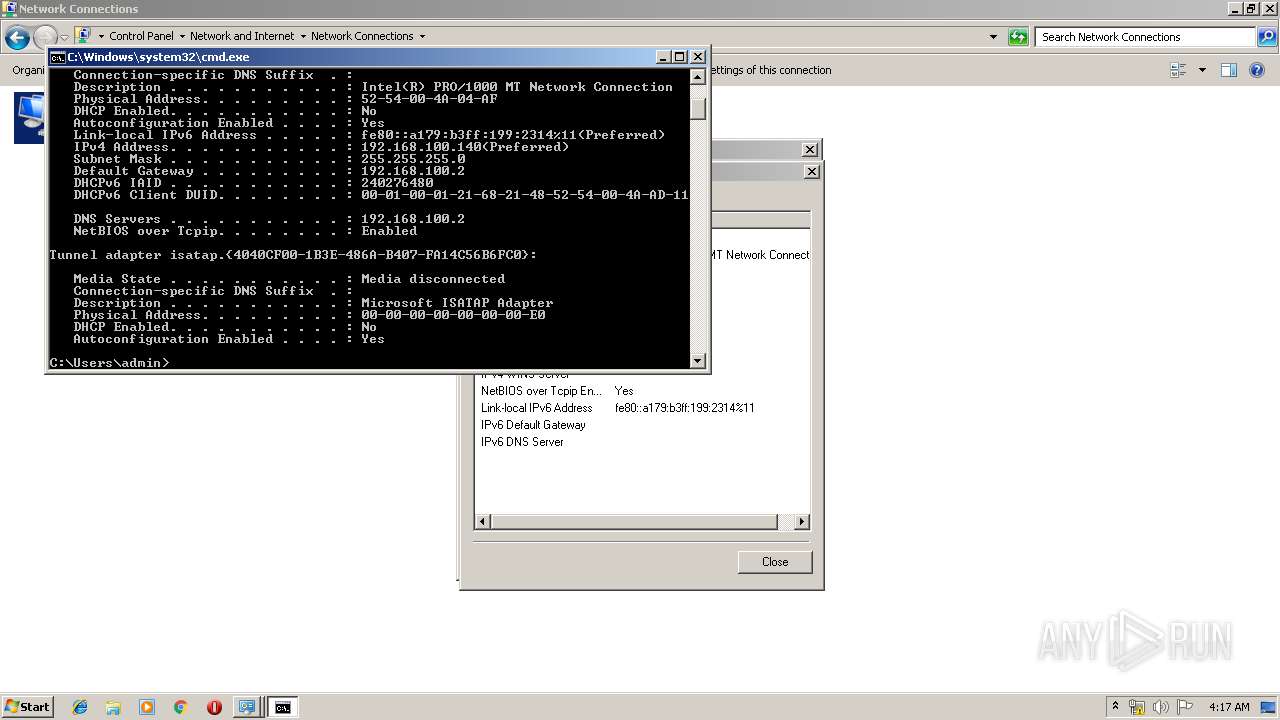Click the Back navigation arrow in Explorer
The height and width of the screenshot is (720, 1280).
pos(17,38)
